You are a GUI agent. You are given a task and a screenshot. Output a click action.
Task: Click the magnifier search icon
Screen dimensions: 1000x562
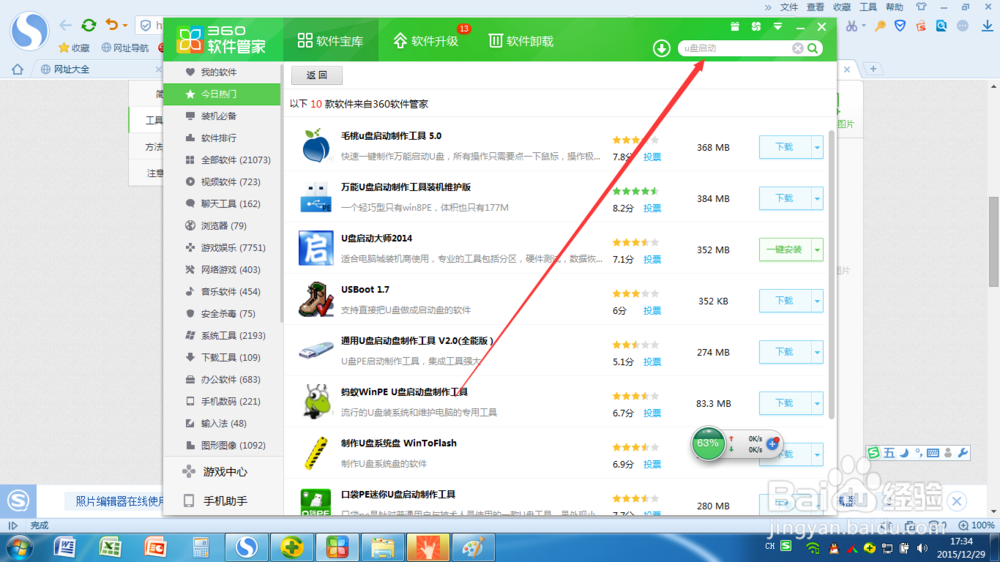812,48
